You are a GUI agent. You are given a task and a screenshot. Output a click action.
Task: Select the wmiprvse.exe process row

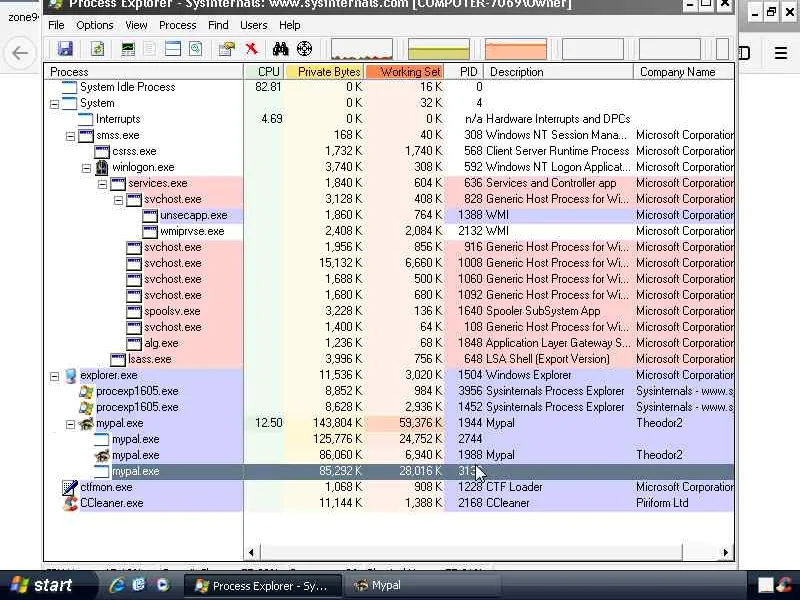389,231
